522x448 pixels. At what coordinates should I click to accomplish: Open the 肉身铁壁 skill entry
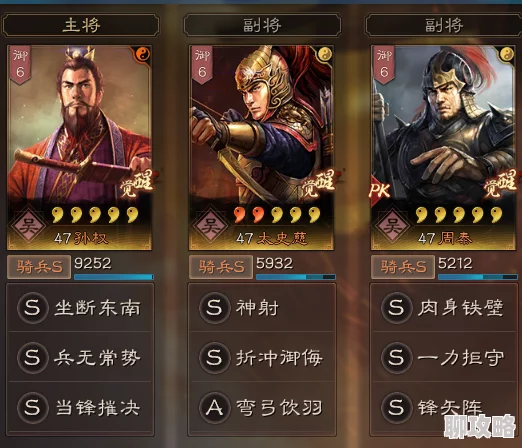click(x=444, y=307)
